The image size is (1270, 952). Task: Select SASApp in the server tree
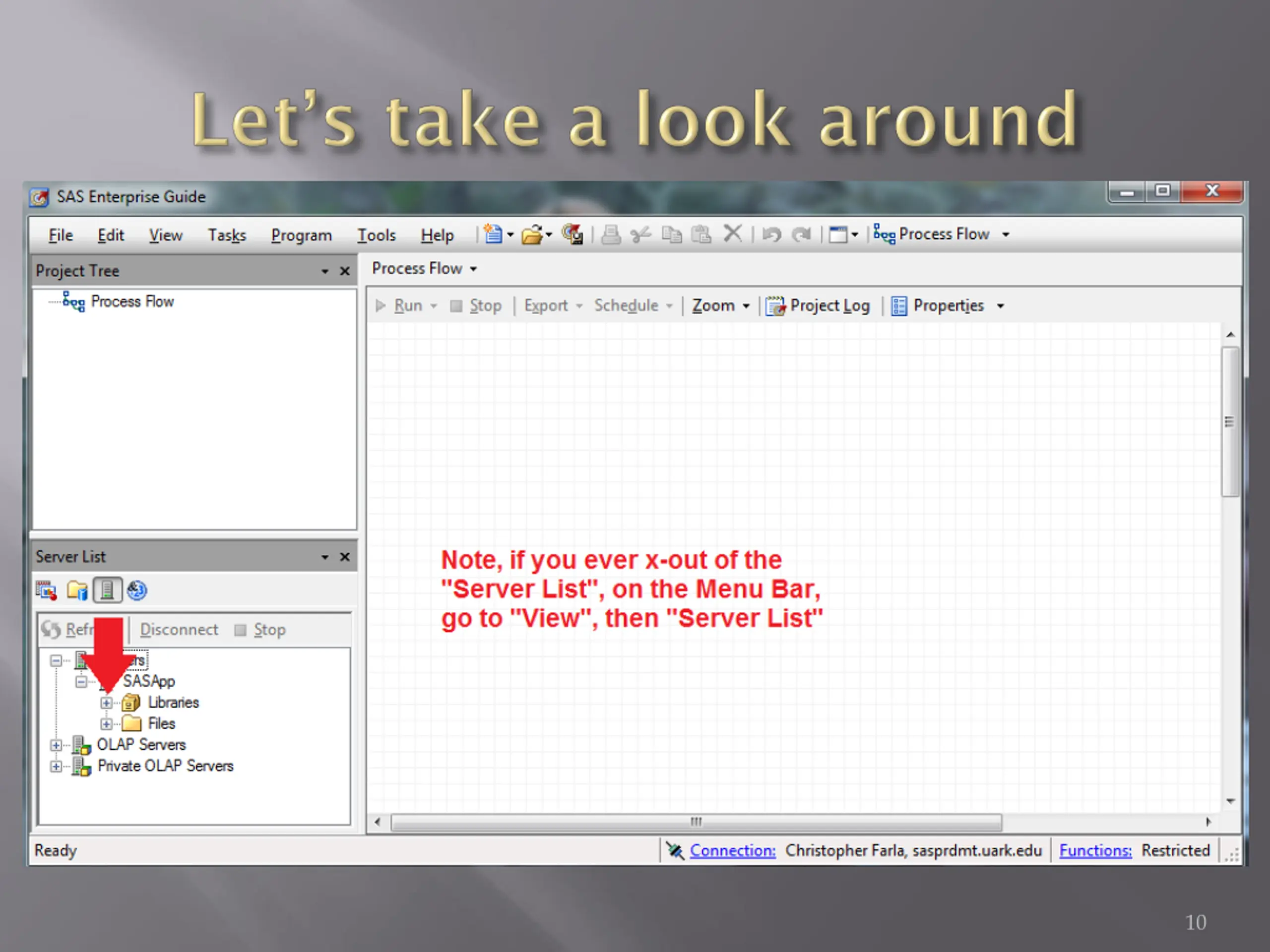(149, 681)
